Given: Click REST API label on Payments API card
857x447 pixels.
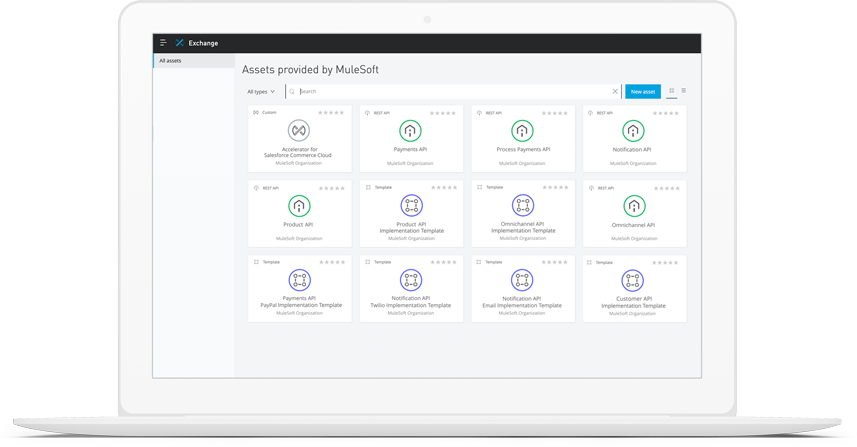Looking at the screenshot, I should [x=381, y=113].
